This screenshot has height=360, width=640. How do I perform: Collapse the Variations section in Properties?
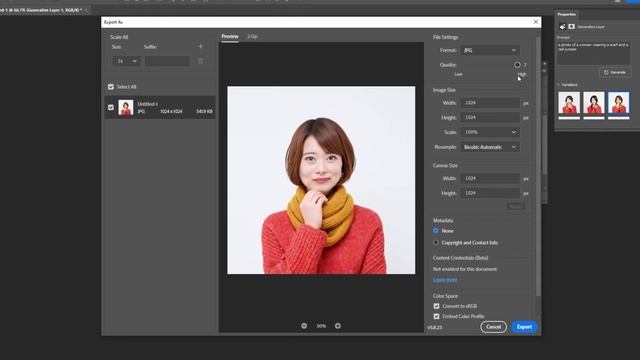point(559,85)
